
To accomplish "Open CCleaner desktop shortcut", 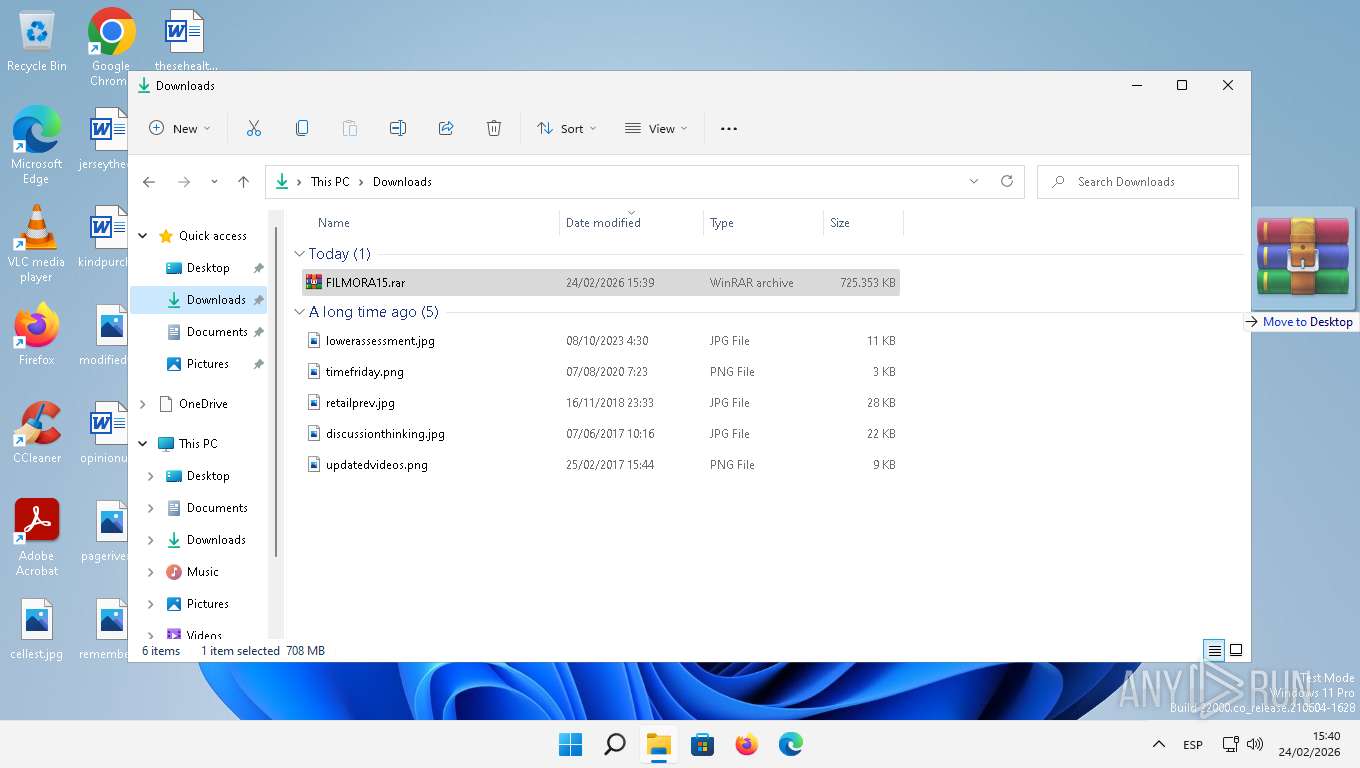I will [x=37, y=432].
